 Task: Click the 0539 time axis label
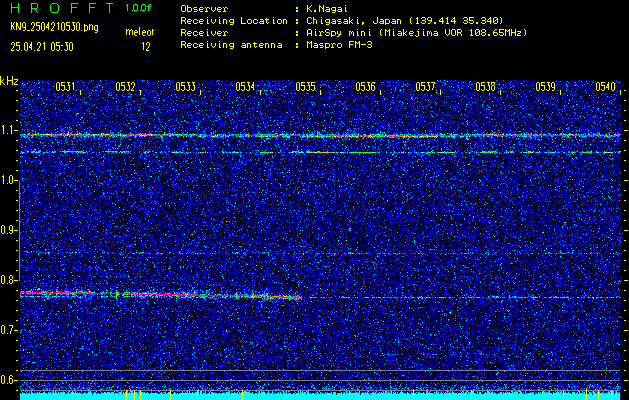coord(546,87)
